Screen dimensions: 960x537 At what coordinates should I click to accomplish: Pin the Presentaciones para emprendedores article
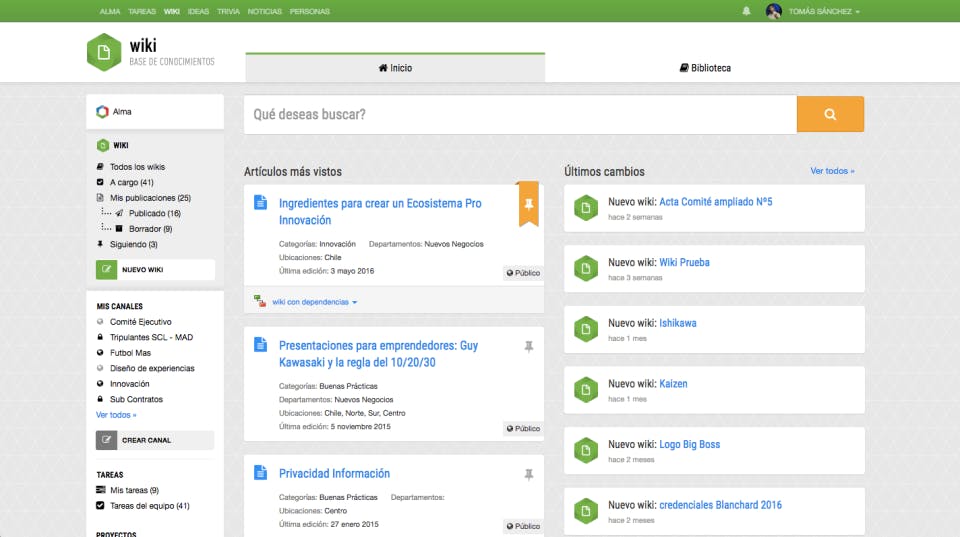[528, 347]
